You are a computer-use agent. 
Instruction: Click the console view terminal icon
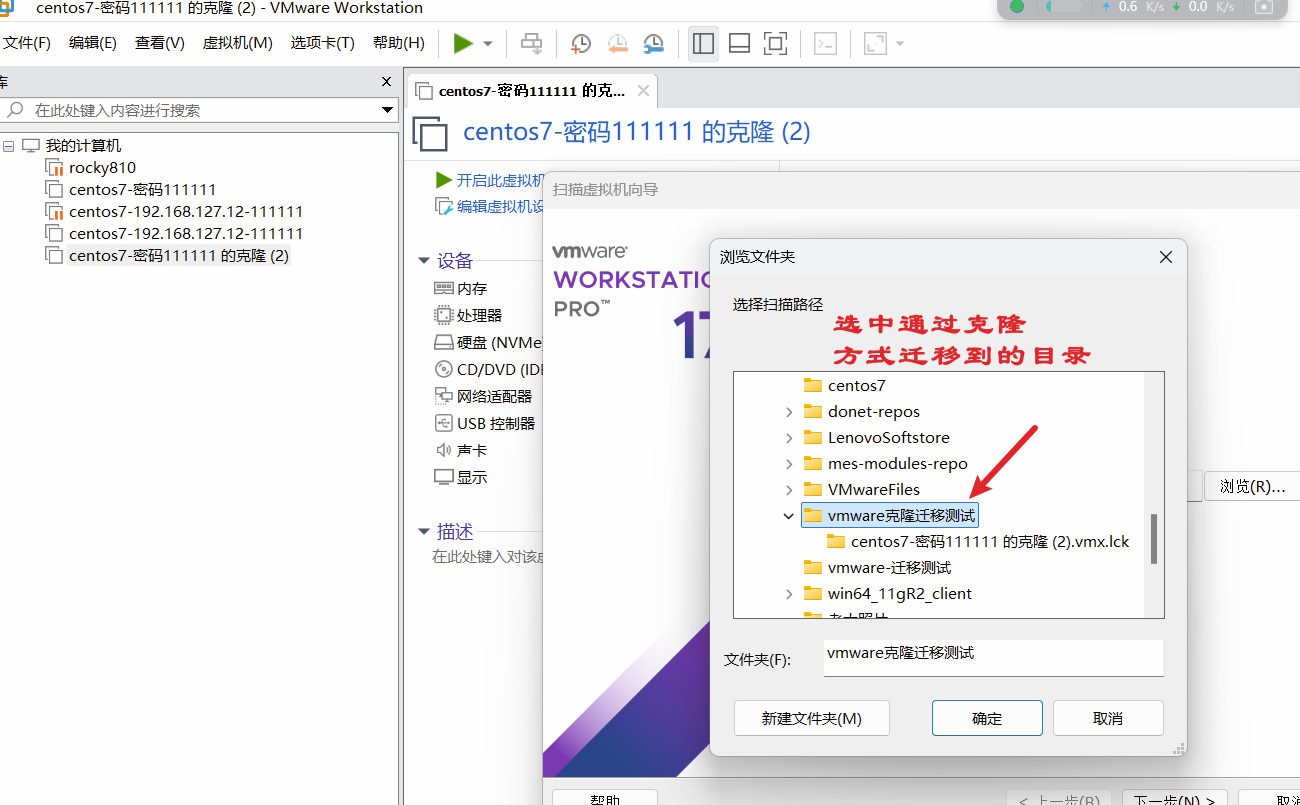coord(825,43)
